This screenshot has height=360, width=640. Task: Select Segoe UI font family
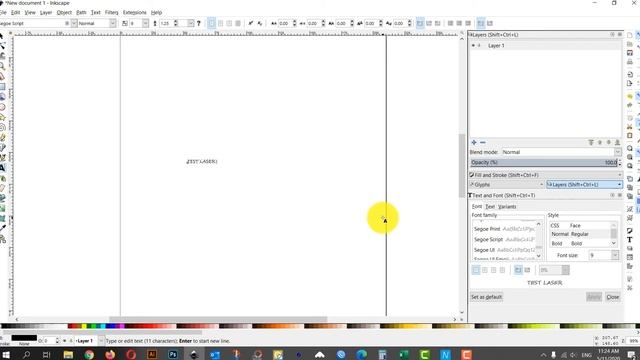504,250
